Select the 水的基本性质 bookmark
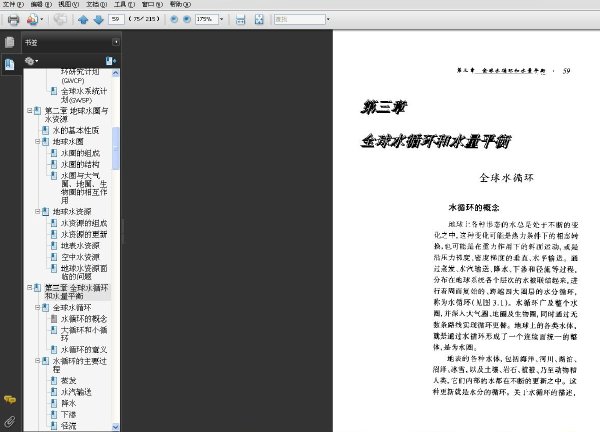 coord(76,130)
